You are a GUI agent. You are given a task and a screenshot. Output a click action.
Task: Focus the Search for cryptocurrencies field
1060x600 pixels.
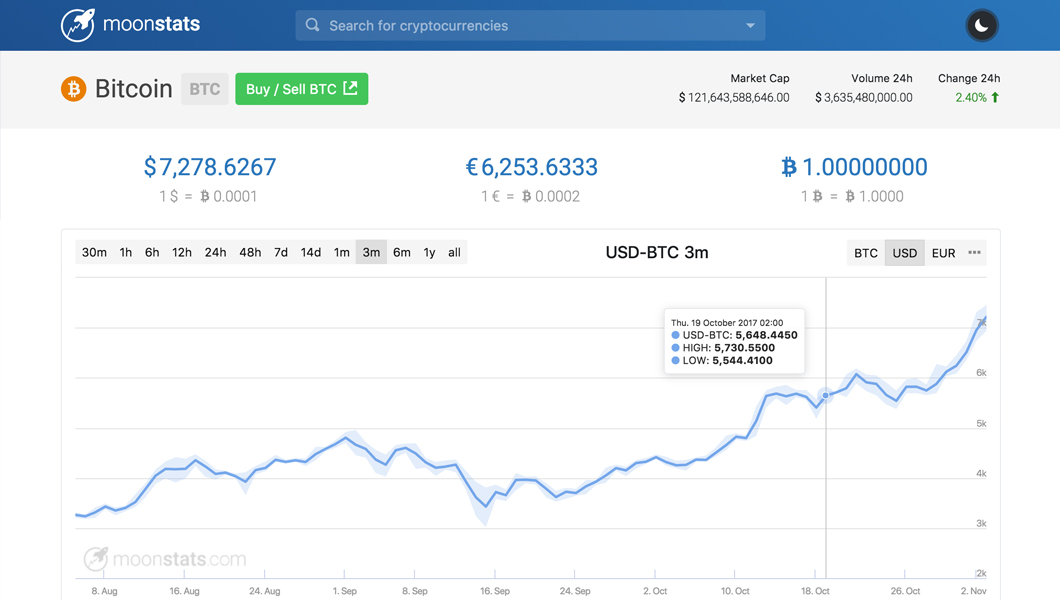[530, 25]
